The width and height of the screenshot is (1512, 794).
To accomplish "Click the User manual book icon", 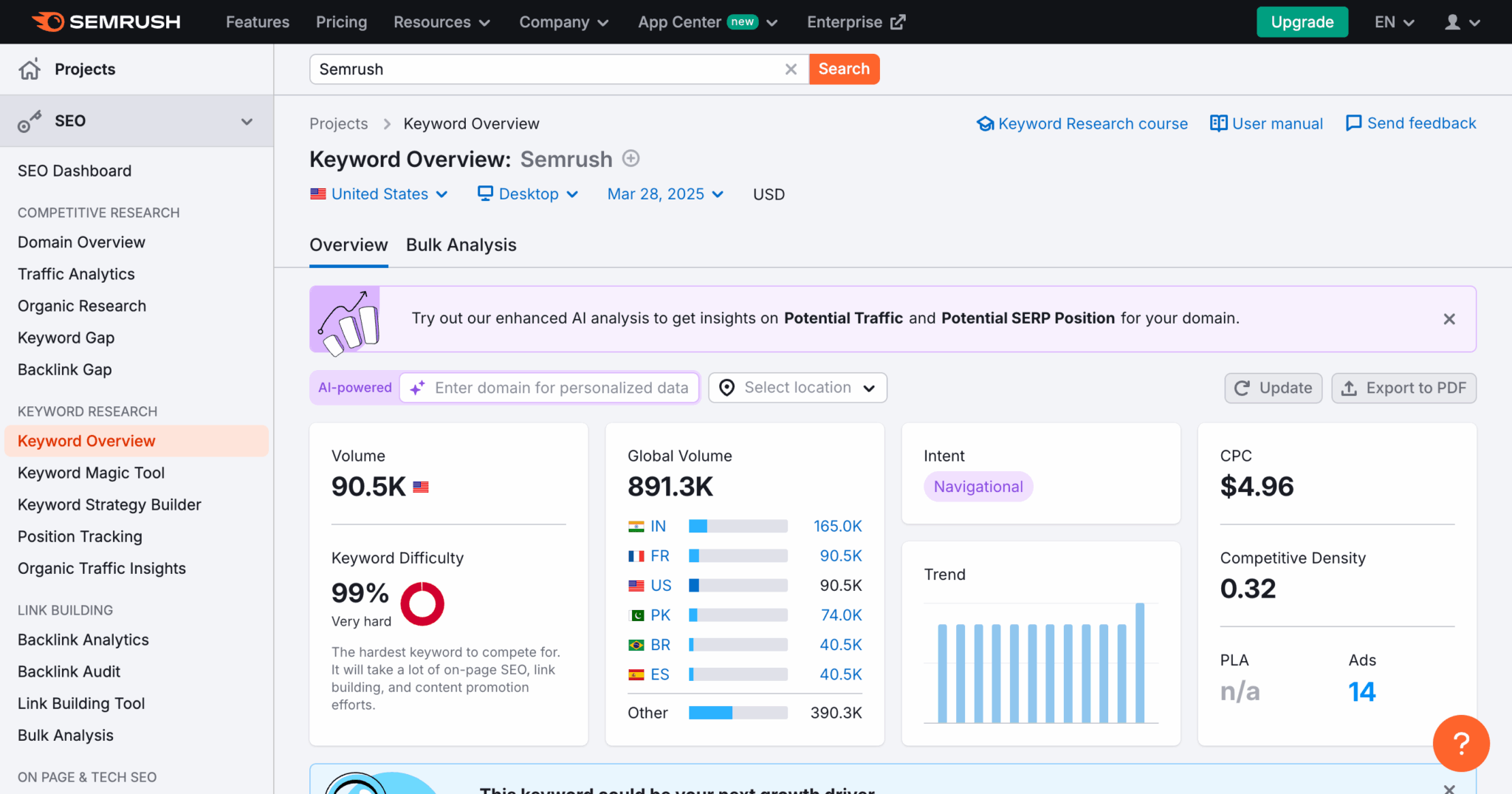I will pos(1218,123).
